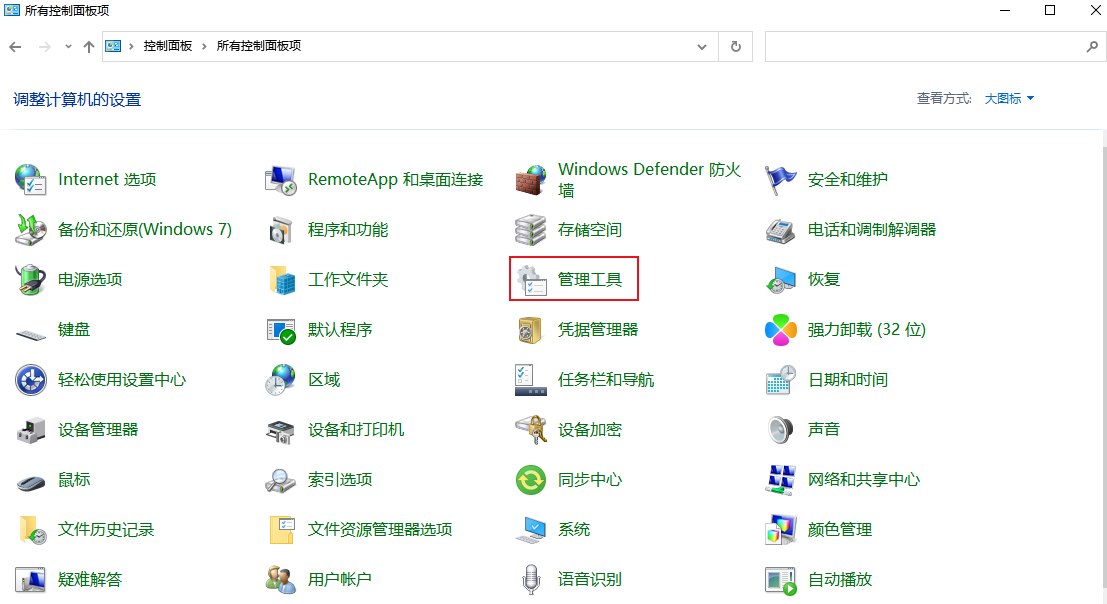This screenshot has width=1107, height=604.
Task: Open the address bar history dropdown
Action: (701, 45)
